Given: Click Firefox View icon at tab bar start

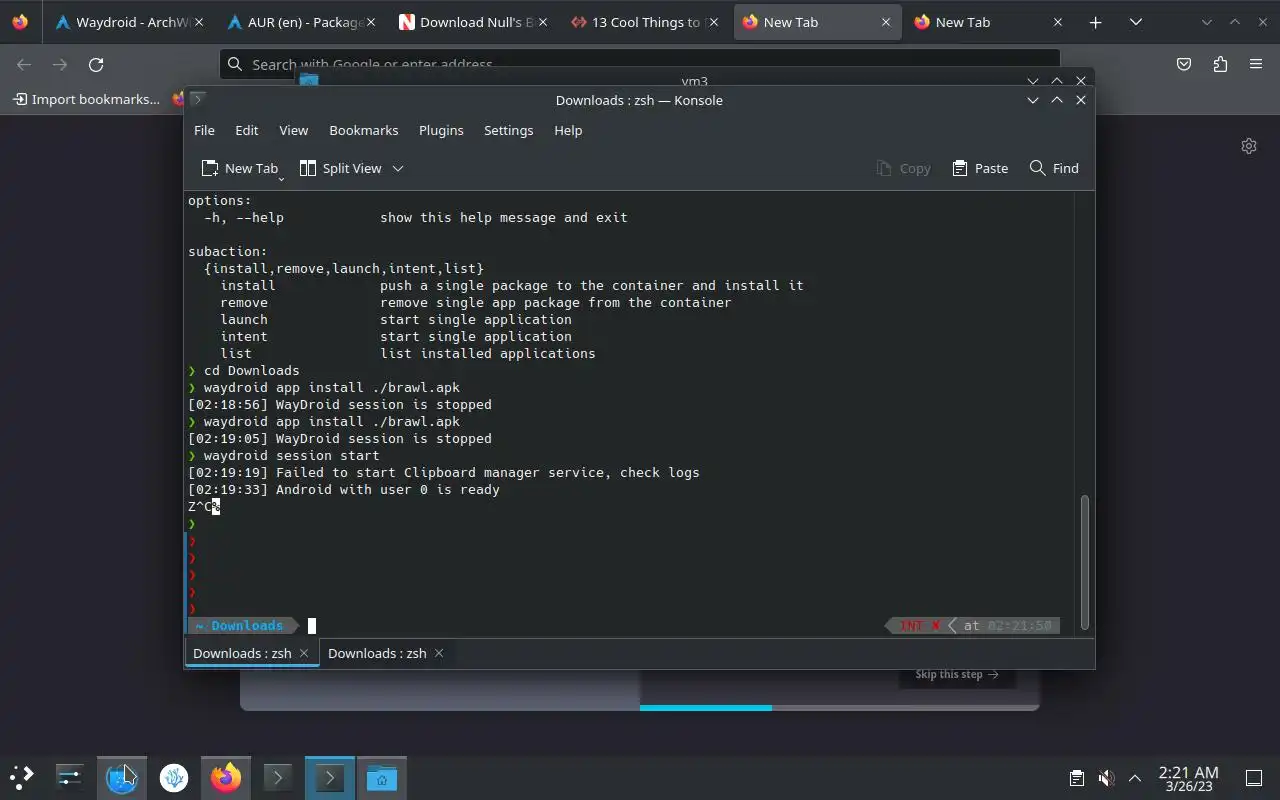Looking at the screenshot, I should [20, 22].
